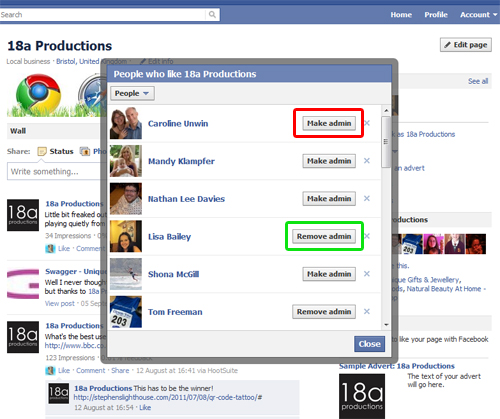500x419 pixels.
Task: Make Caroline Unwin an admin
Action: point(329,123)
